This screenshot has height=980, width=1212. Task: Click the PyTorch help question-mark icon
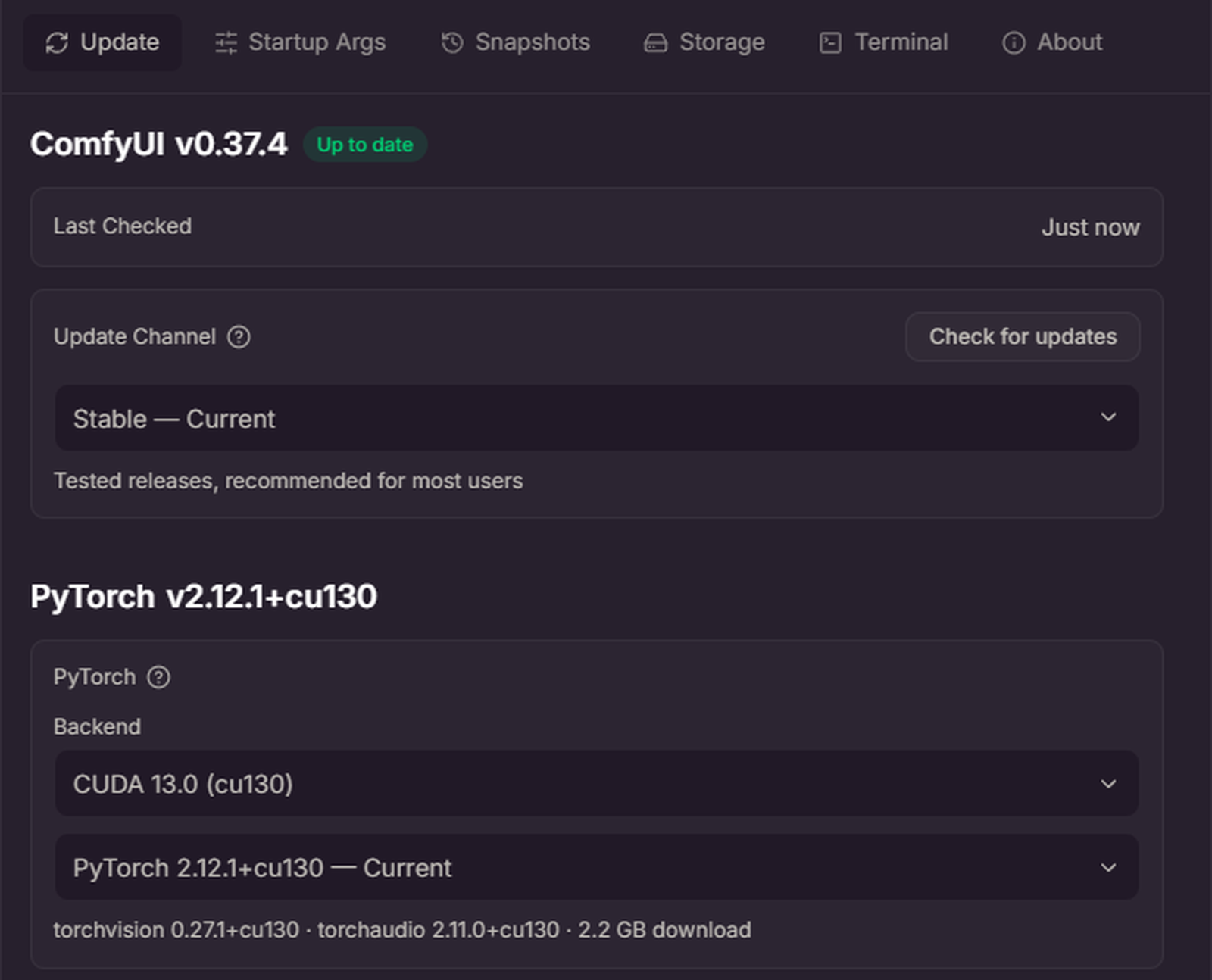coord(158,677)
